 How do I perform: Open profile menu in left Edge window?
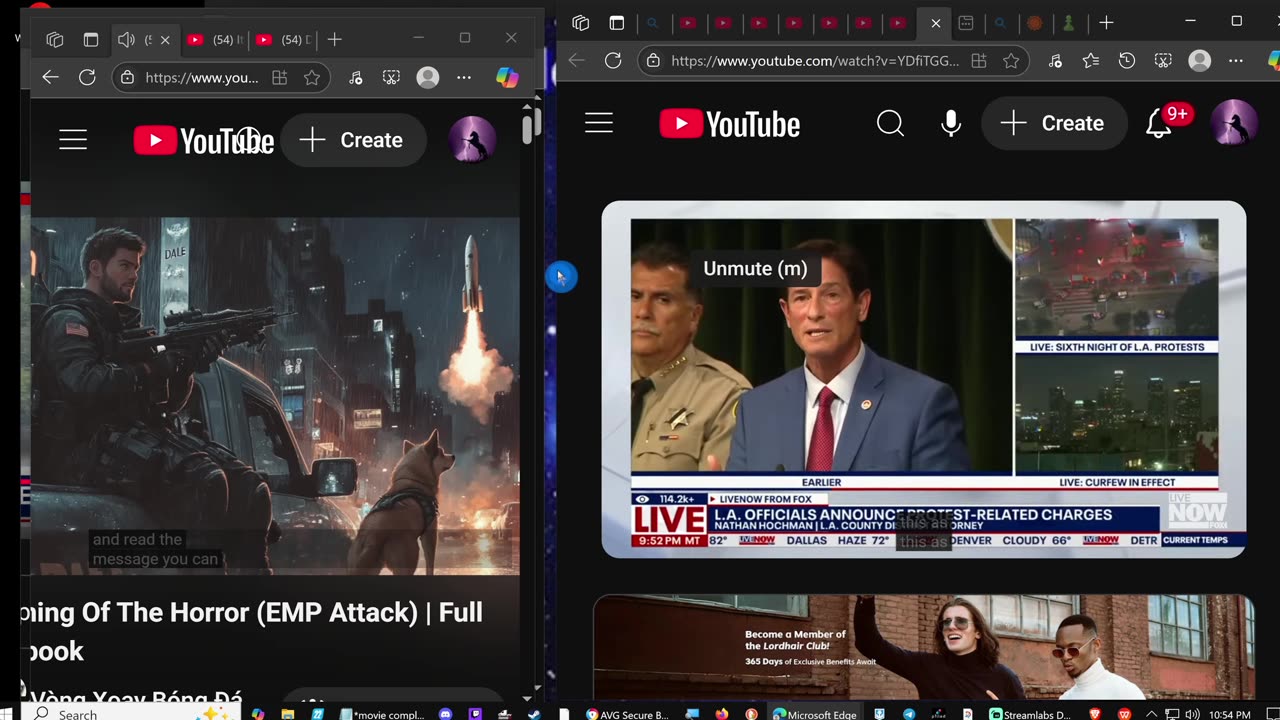(x=427, y=77)
